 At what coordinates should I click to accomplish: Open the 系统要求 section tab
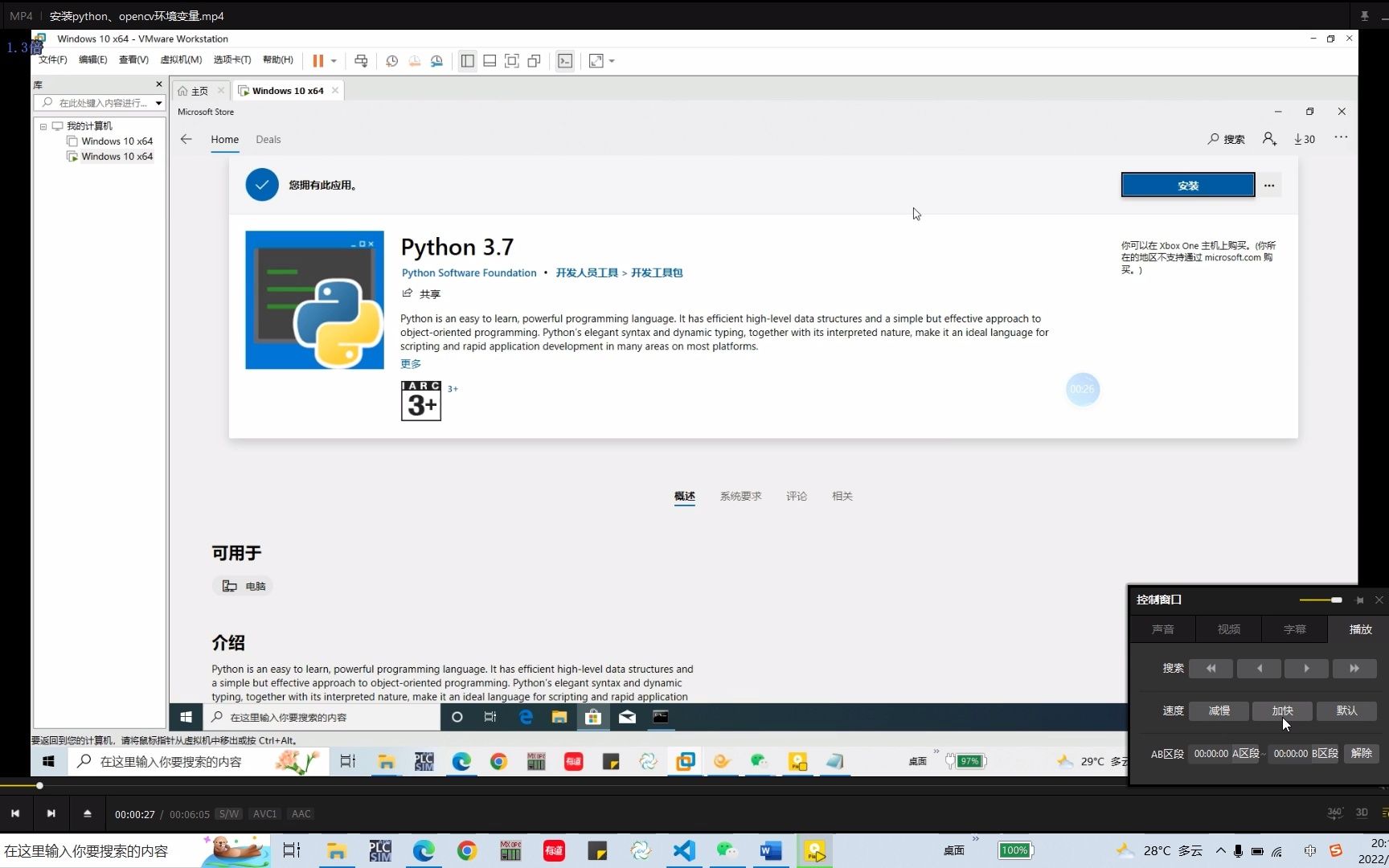pos(740,496)
